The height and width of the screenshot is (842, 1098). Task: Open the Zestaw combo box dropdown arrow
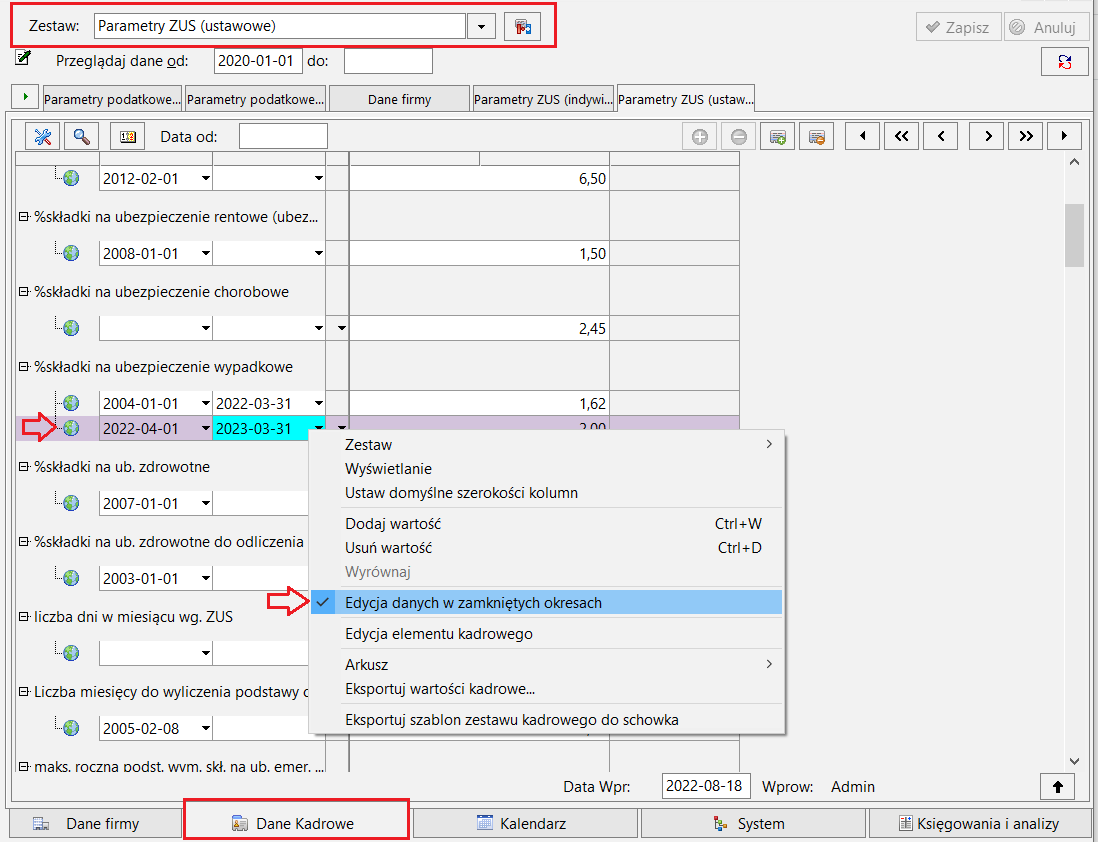[x=481, y=27]
